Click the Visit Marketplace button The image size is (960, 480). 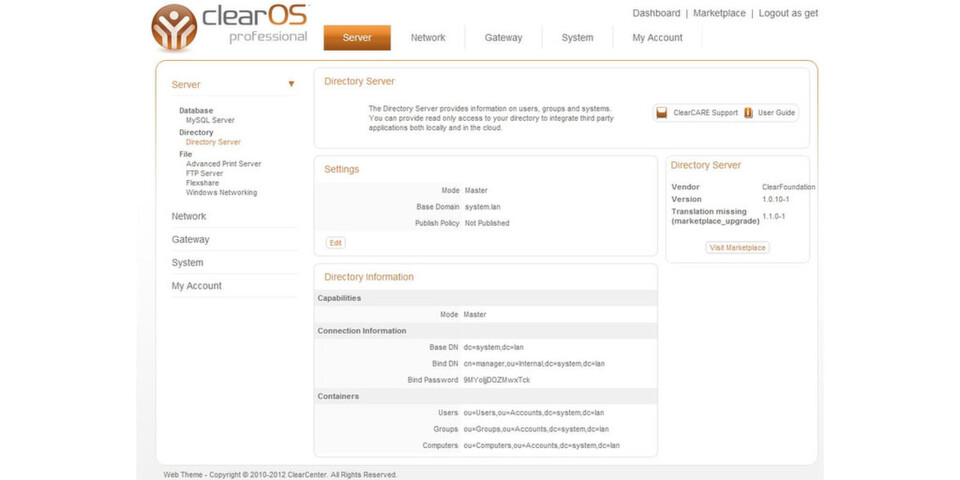(x=737, y=248)
